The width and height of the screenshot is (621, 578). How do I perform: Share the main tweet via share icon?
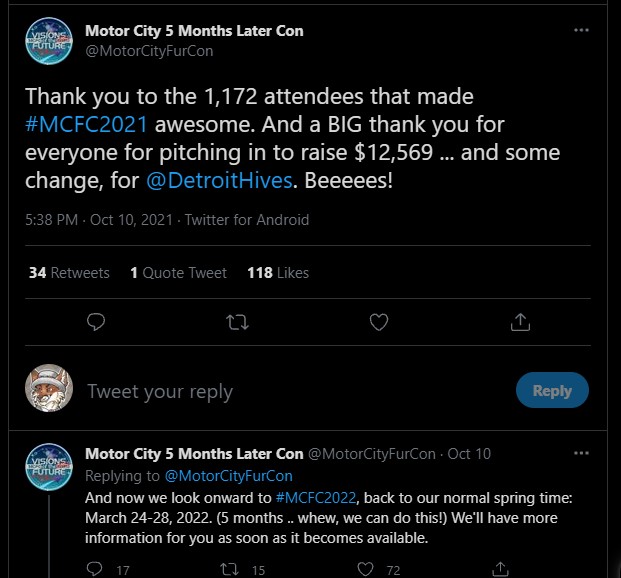point(520,322)
